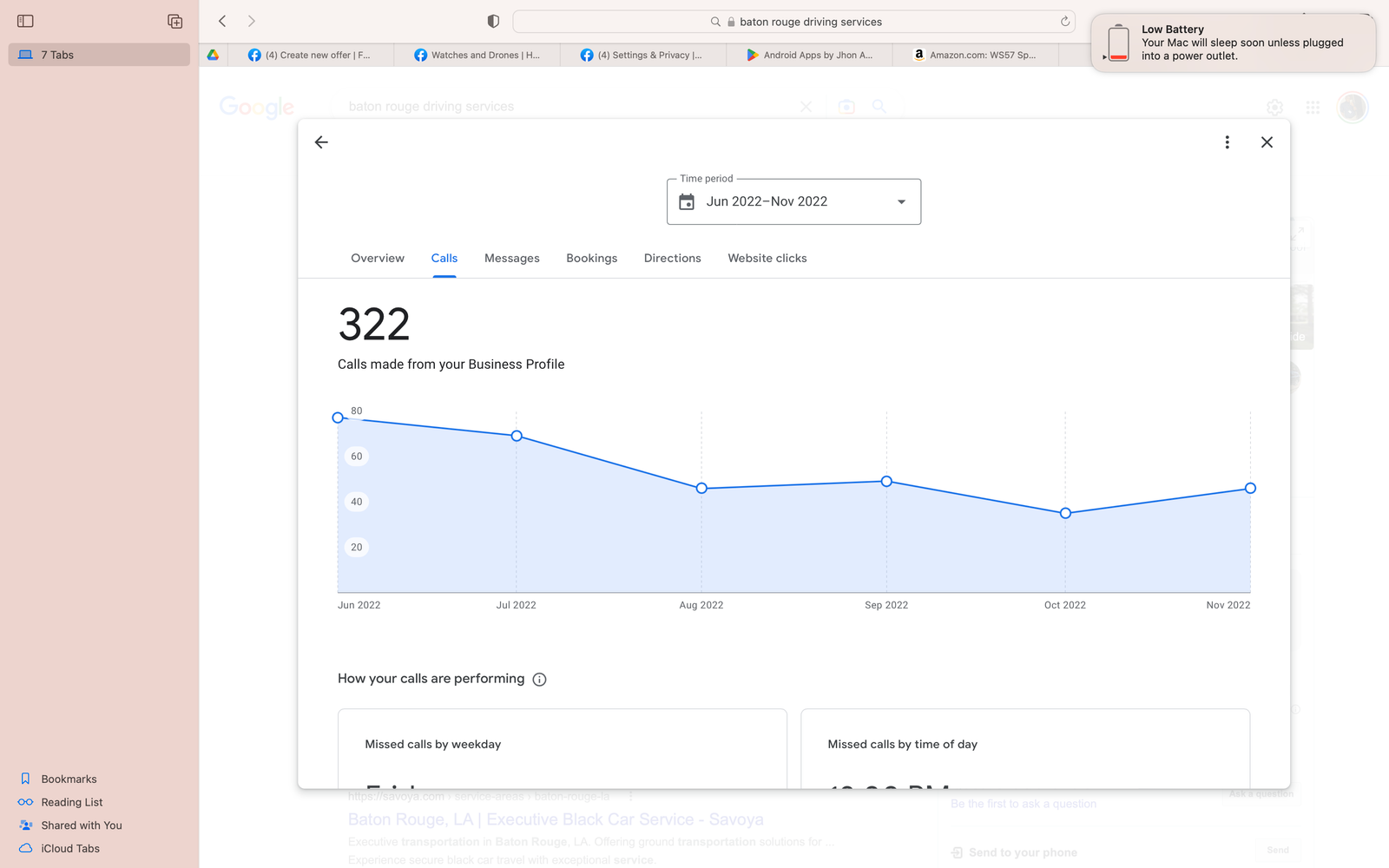
Task: Switch to the Messages tab
Action: pyautogui.click(x=511, y=259)
